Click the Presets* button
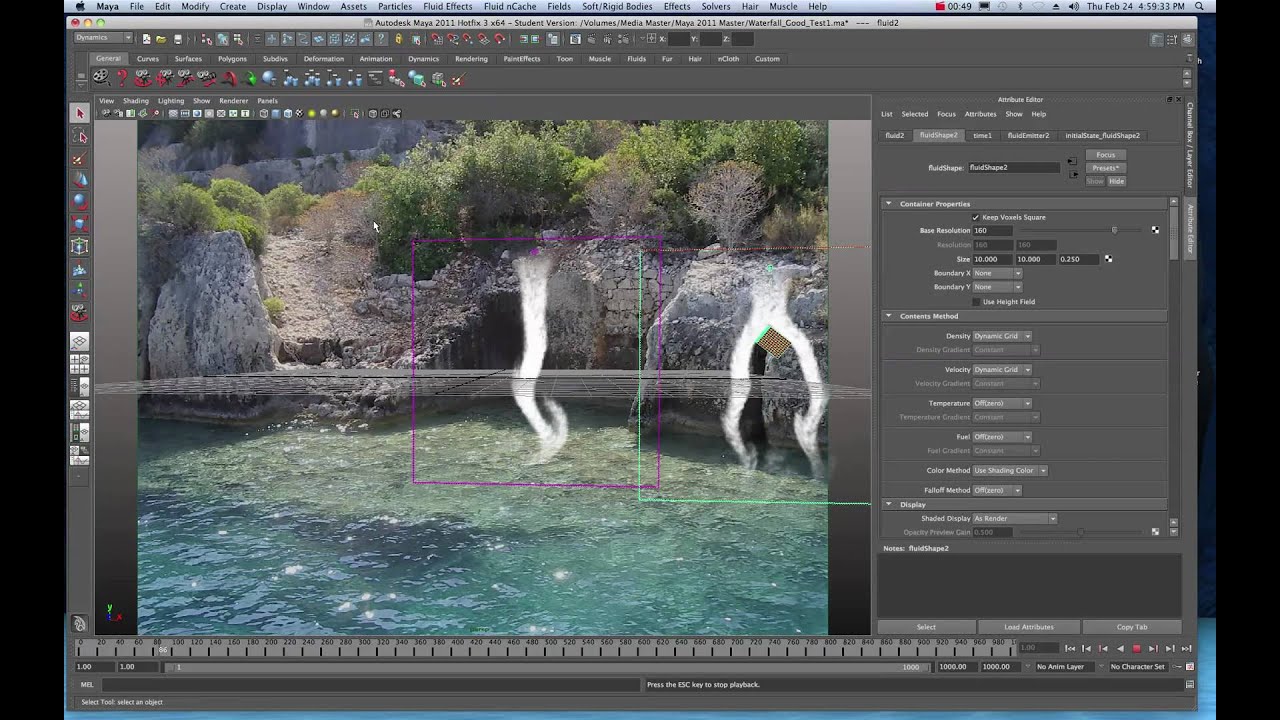 click(1105, 168)
